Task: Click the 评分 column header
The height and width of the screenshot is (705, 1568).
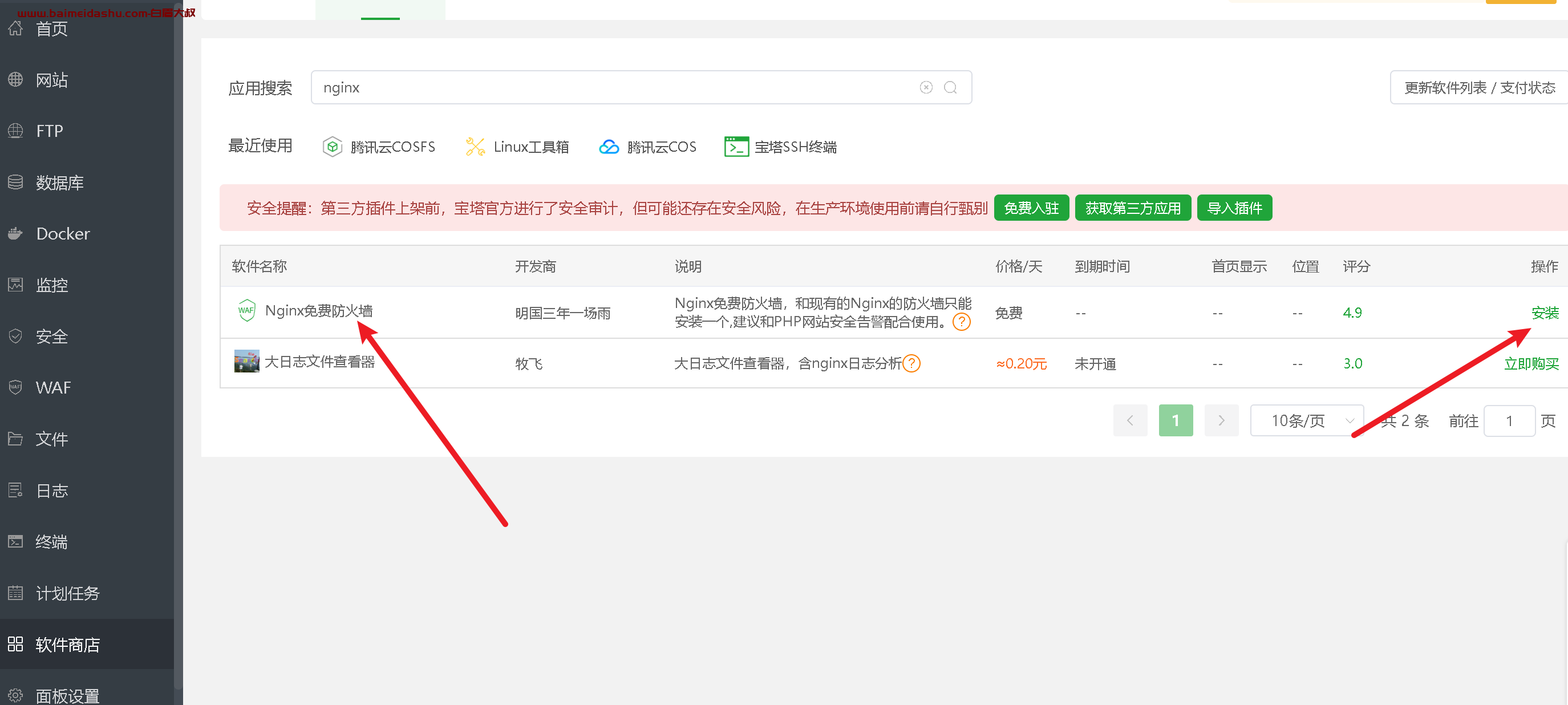Action: tap(1356, 266)
